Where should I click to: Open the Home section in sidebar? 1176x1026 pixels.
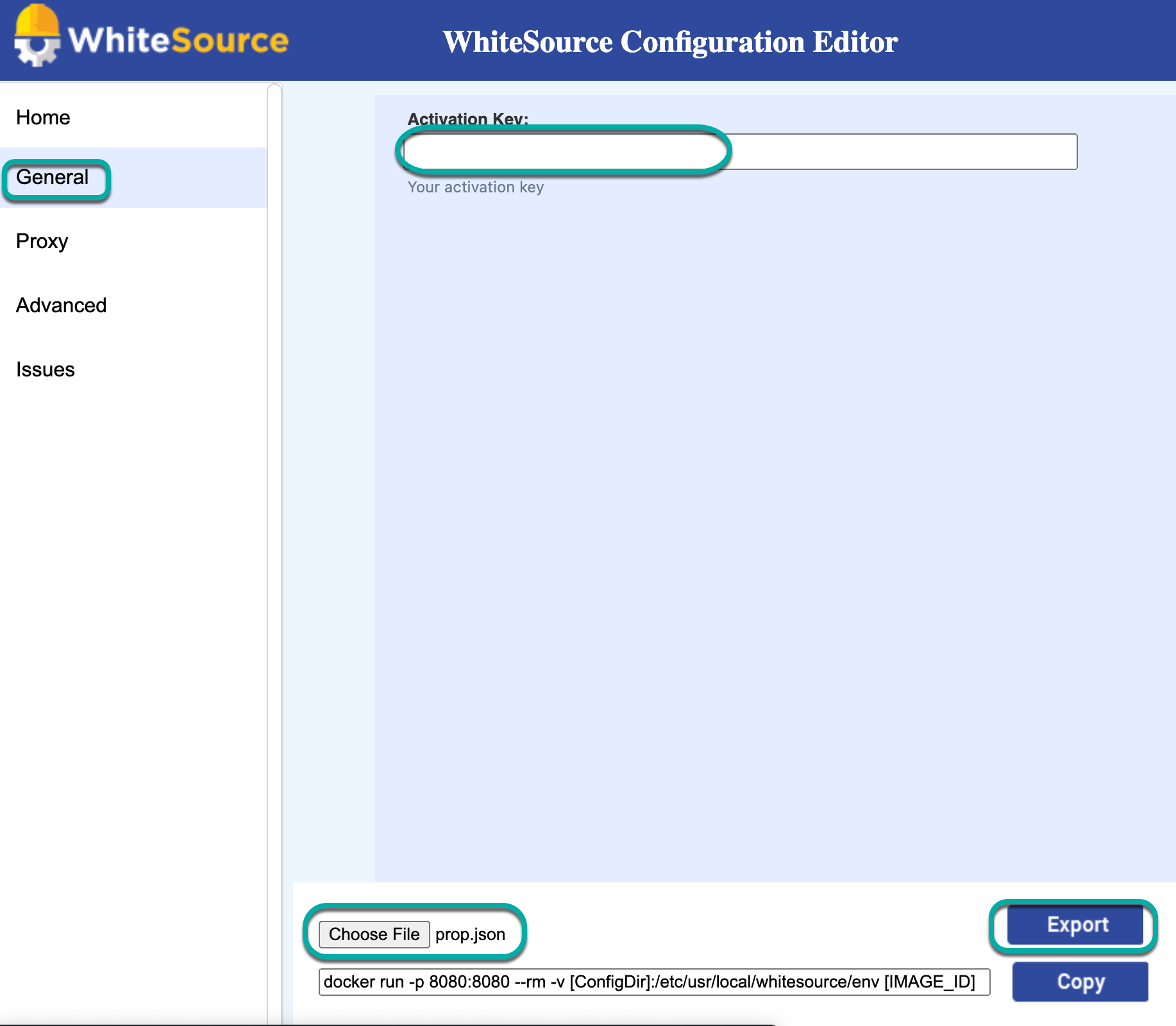click(43, 117)
